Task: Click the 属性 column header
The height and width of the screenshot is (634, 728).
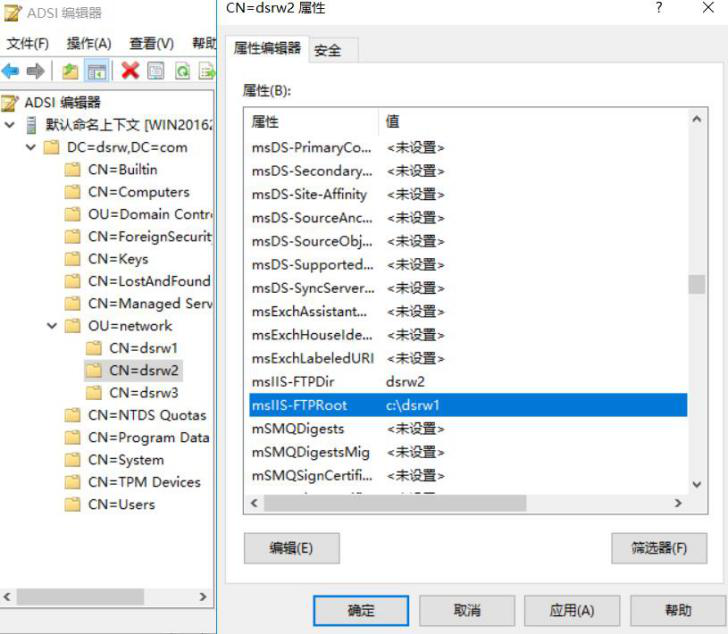Action: [x=313, y=122]
